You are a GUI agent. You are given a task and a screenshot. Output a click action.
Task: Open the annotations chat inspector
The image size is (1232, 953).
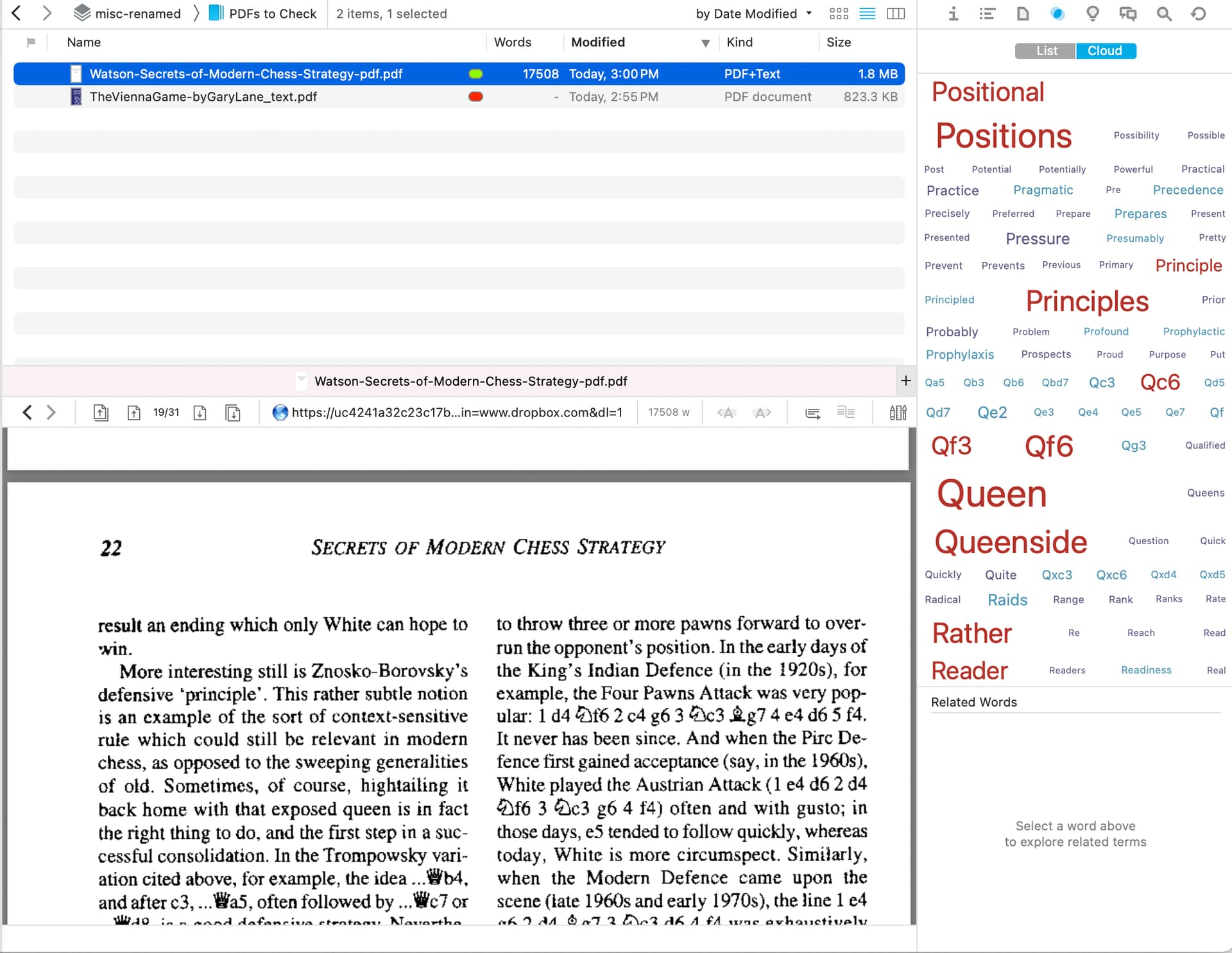(x=1127, y=13)
